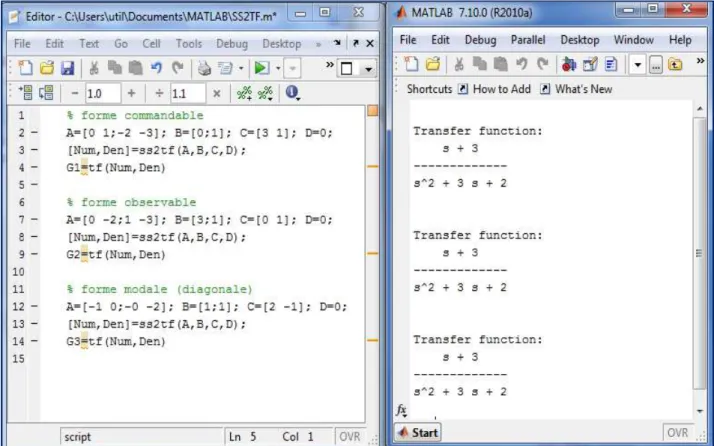Click the 1.1 multiply value field
The image size is (714, 446).
coord(188,93)
